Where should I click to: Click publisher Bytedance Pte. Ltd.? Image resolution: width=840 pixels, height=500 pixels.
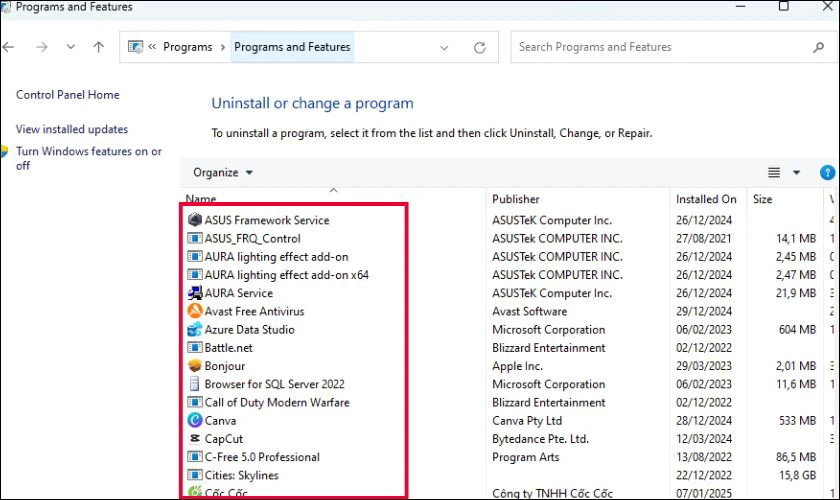(x=540, y=439)
